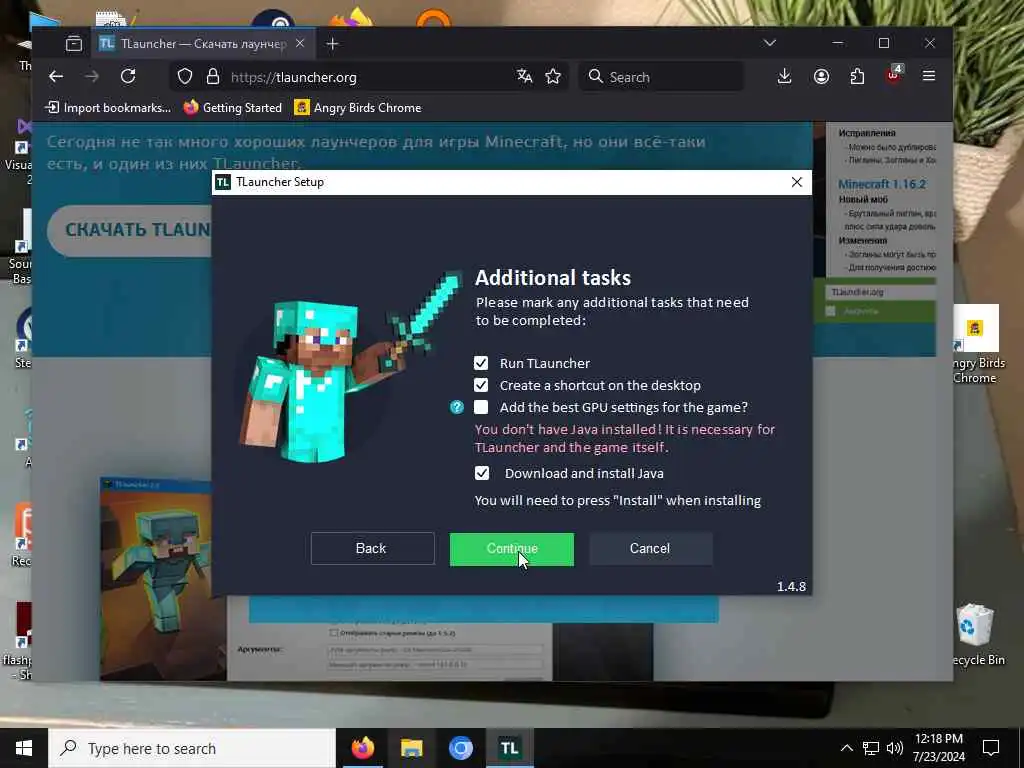Click Firefox back navigation arrow
Screen dimensions: 1024x768
(56, 76)
